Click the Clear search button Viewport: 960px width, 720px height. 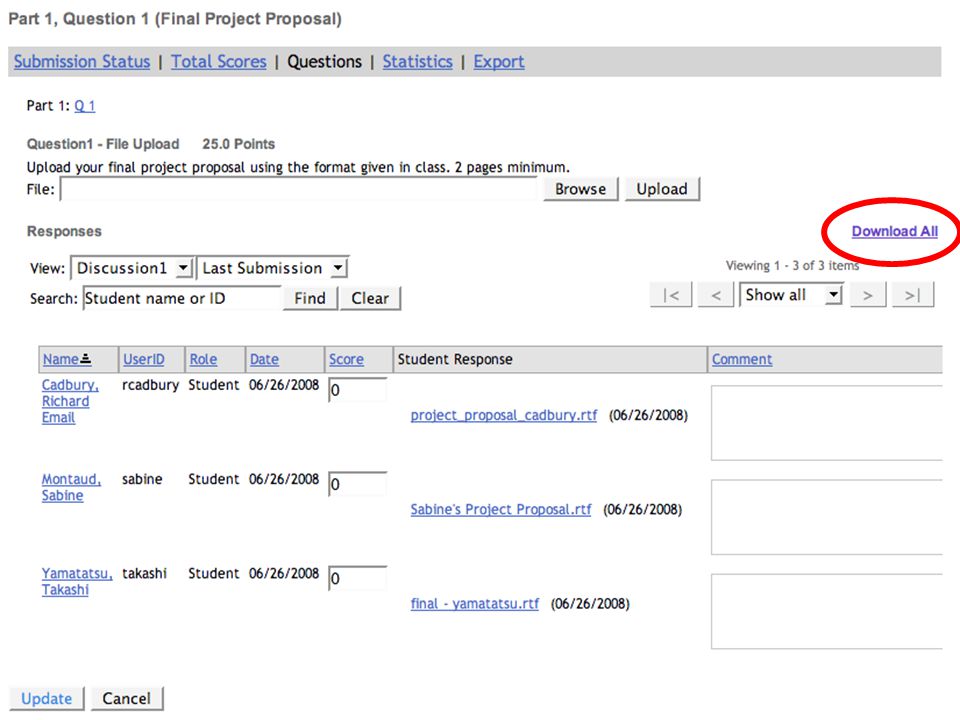370,298
